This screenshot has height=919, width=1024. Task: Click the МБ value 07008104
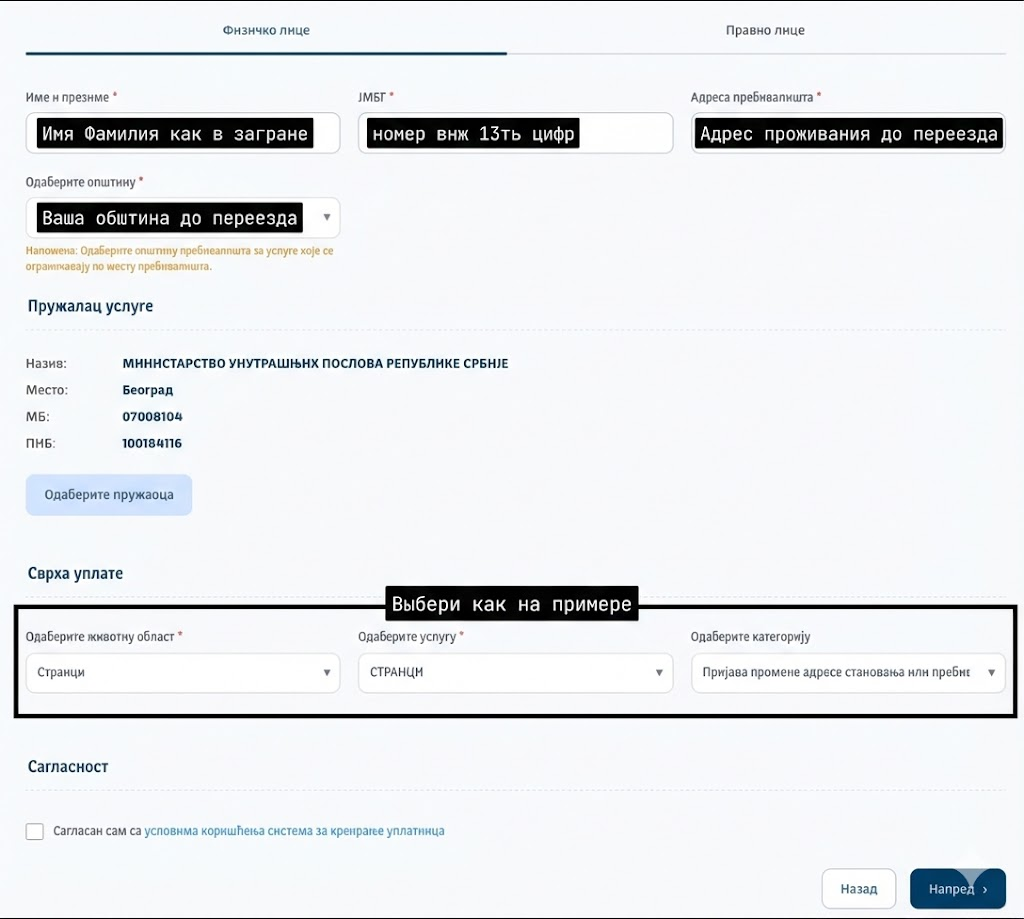(x=152, y=417)
